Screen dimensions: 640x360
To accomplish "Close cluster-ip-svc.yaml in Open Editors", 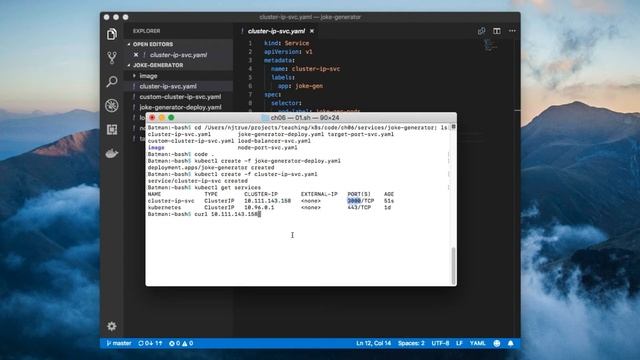I will tap(136, 55).
